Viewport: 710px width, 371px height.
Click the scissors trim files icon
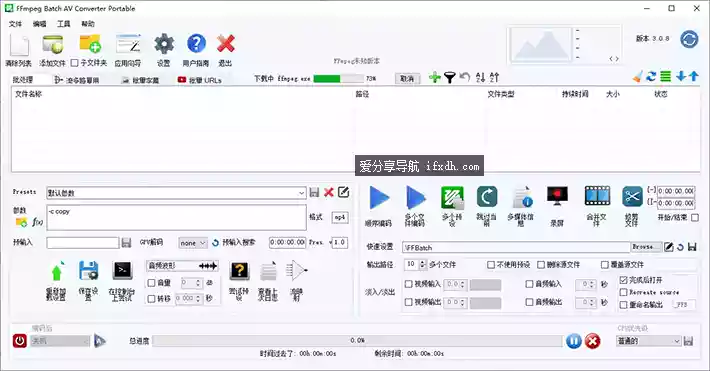632,198
